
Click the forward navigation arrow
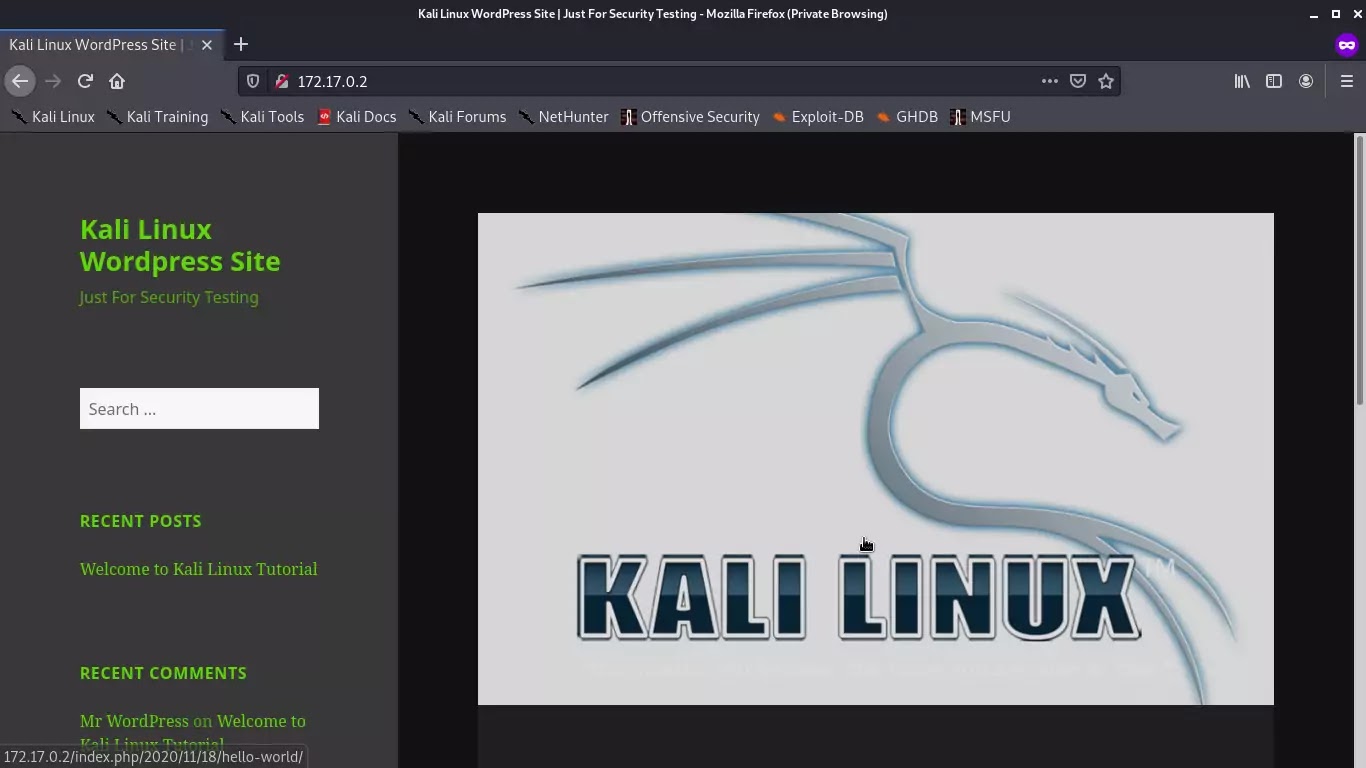point(53,81)
